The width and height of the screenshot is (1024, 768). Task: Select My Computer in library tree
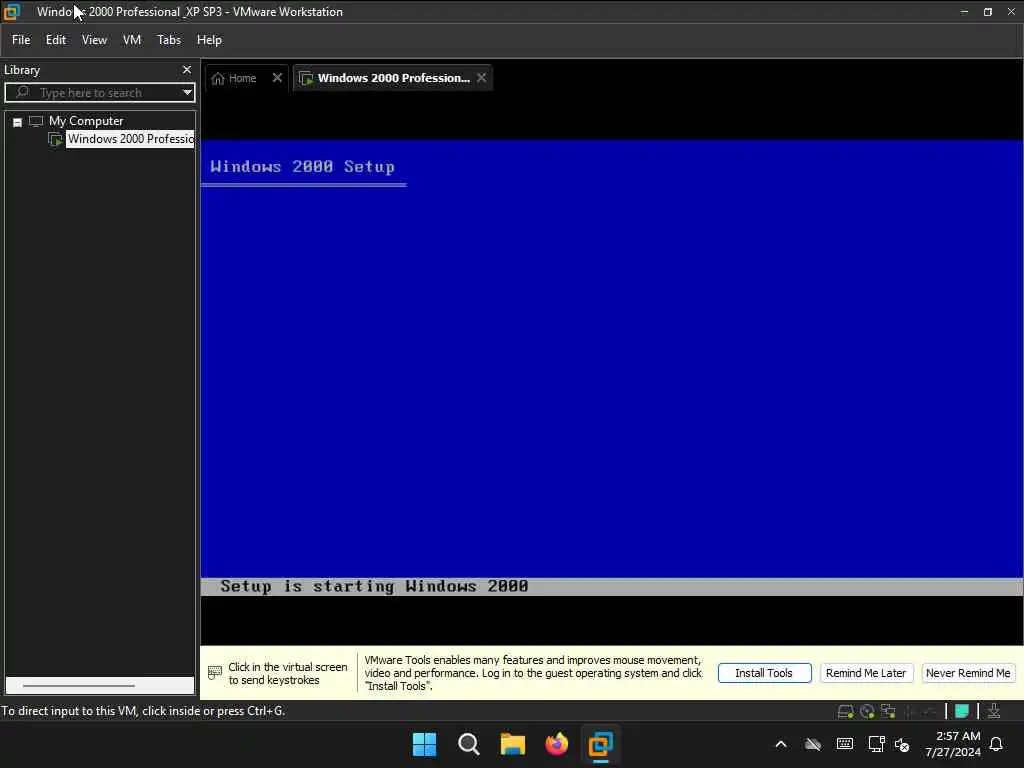[86, 121]
